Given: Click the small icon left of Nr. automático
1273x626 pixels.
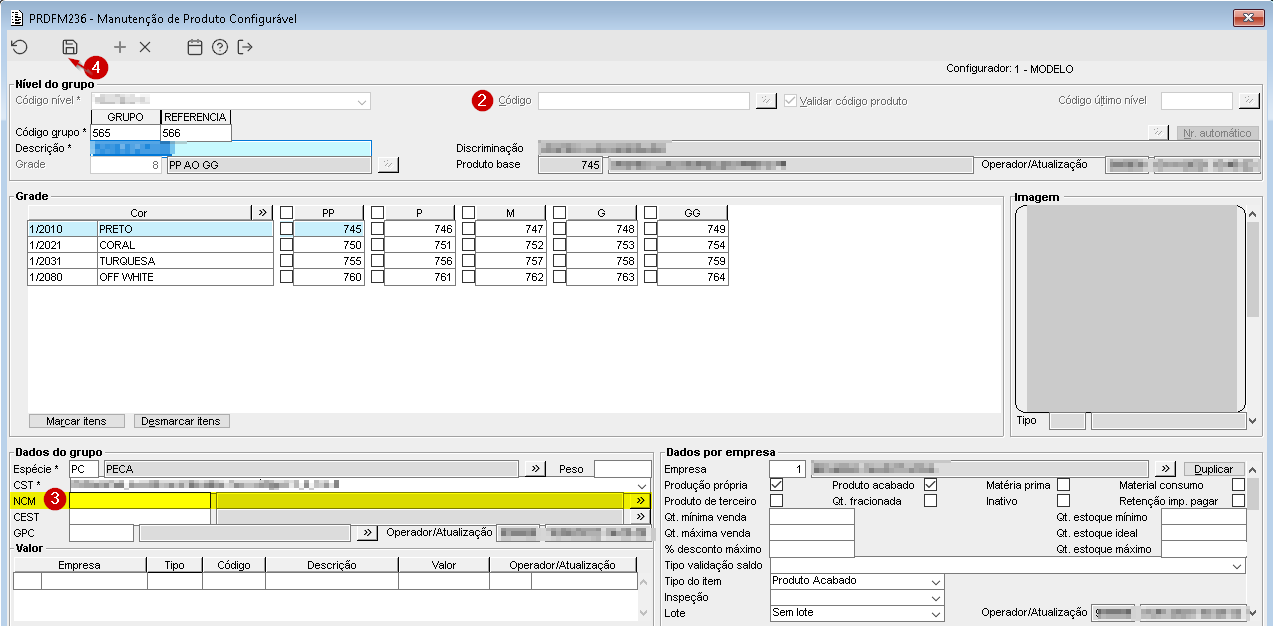Looking at the screenshot, I should coord(1158,133).
